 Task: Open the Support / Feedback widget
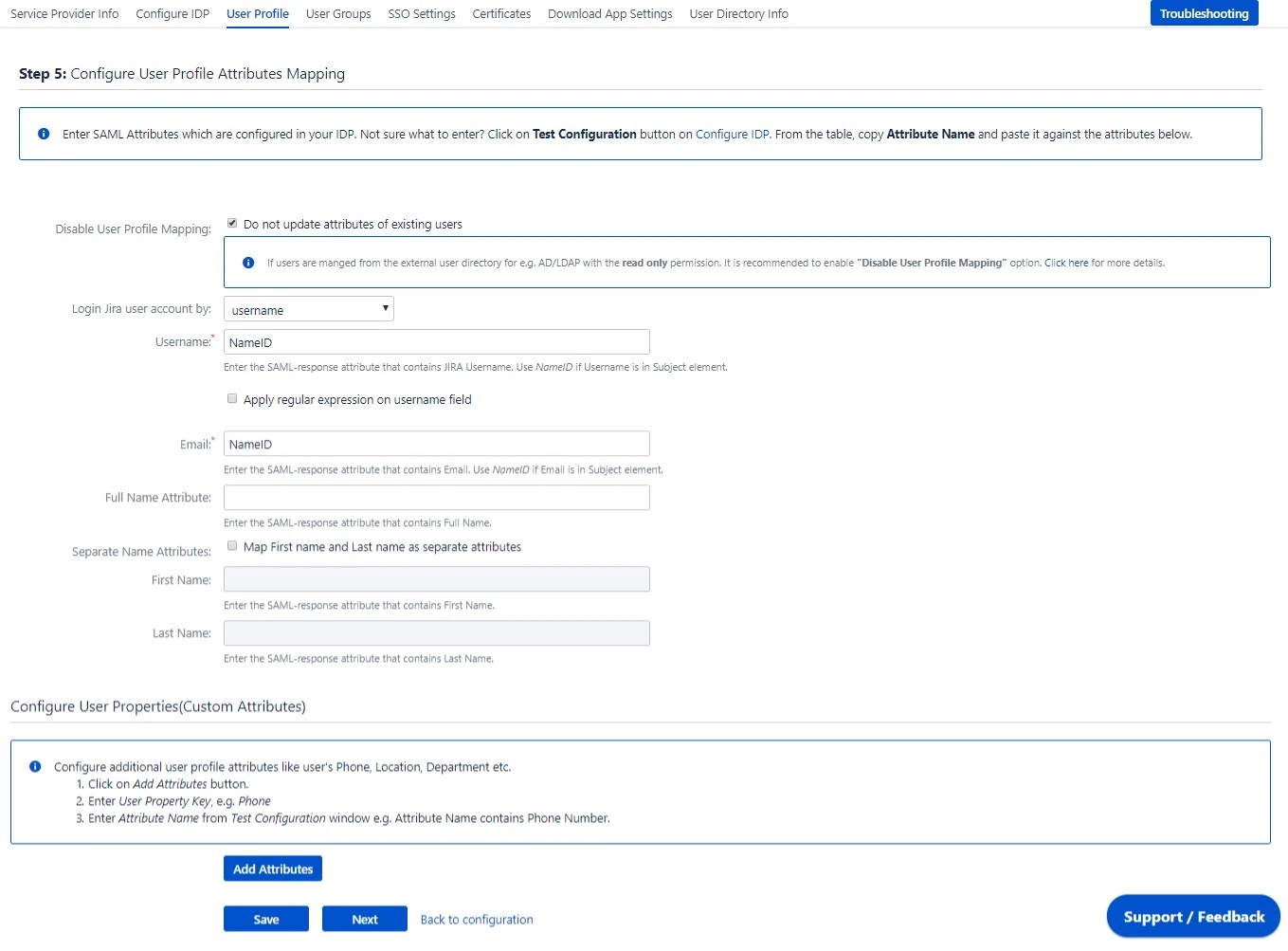[x=1193, y=916]
